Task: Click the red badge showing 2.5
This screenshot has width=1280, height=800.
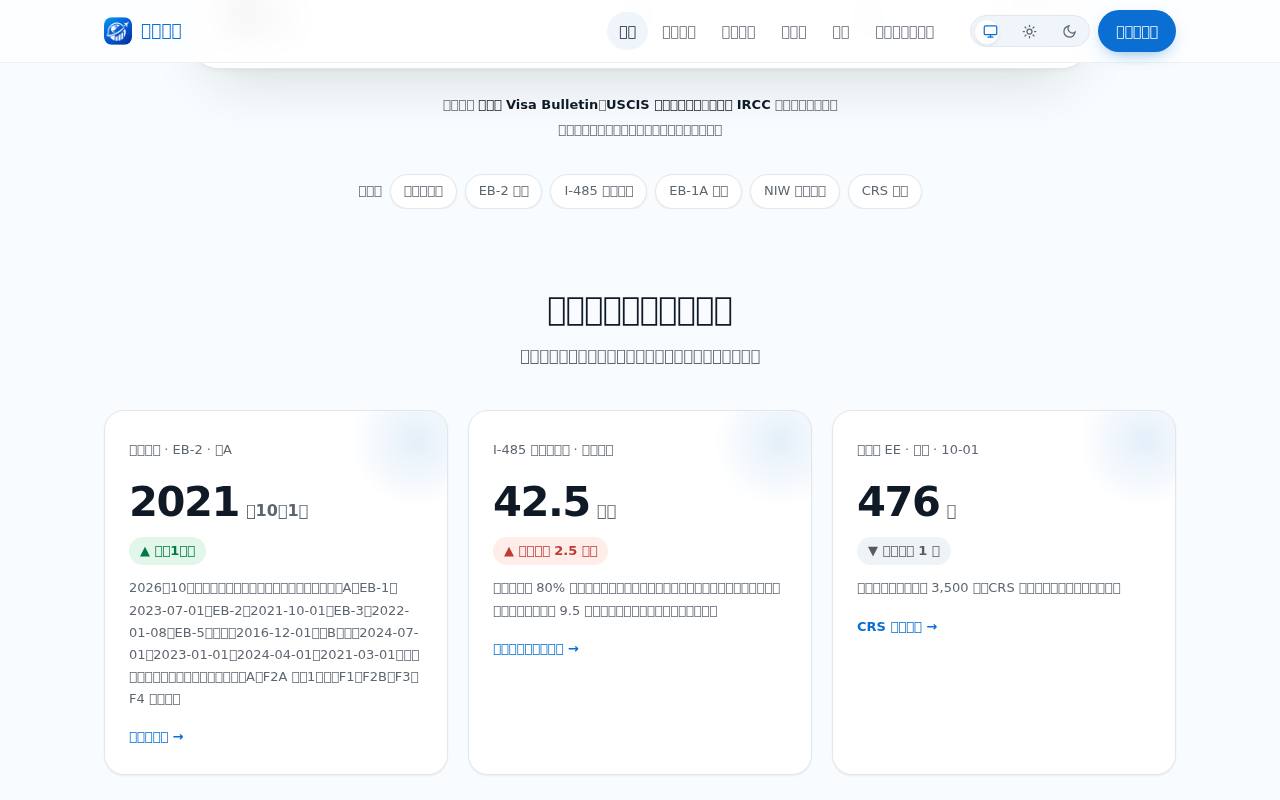Action: pyautogui.click(x=550, y=551)
